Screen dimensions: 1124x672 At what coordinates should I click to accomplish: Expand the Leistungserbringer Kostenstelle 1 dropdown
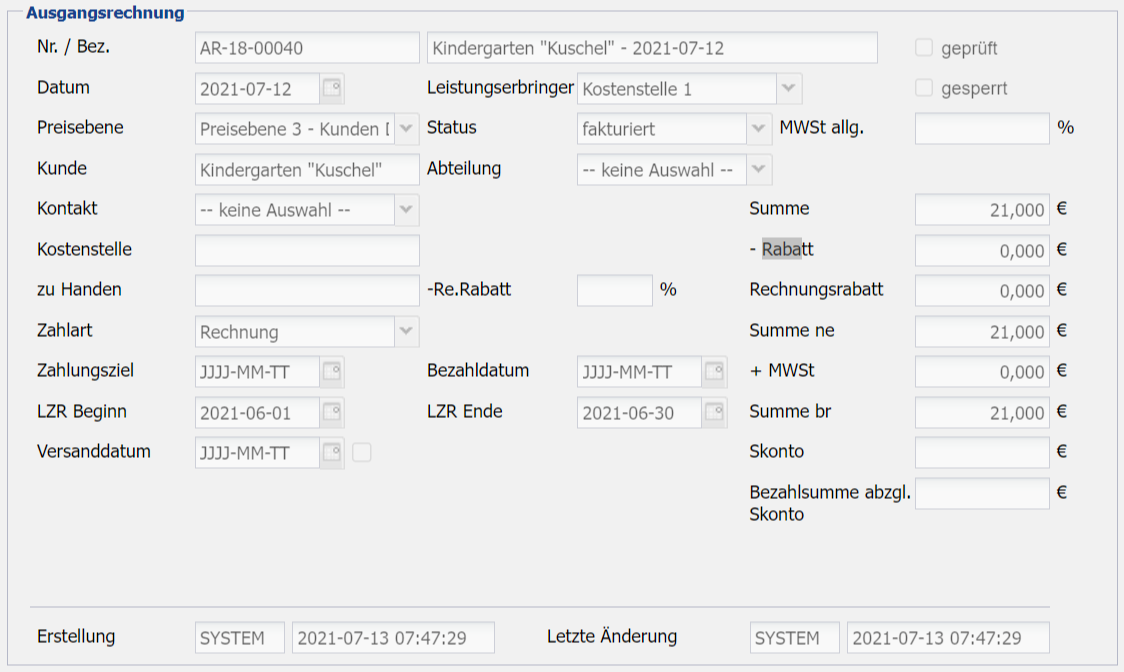click(x=789, y=89)
